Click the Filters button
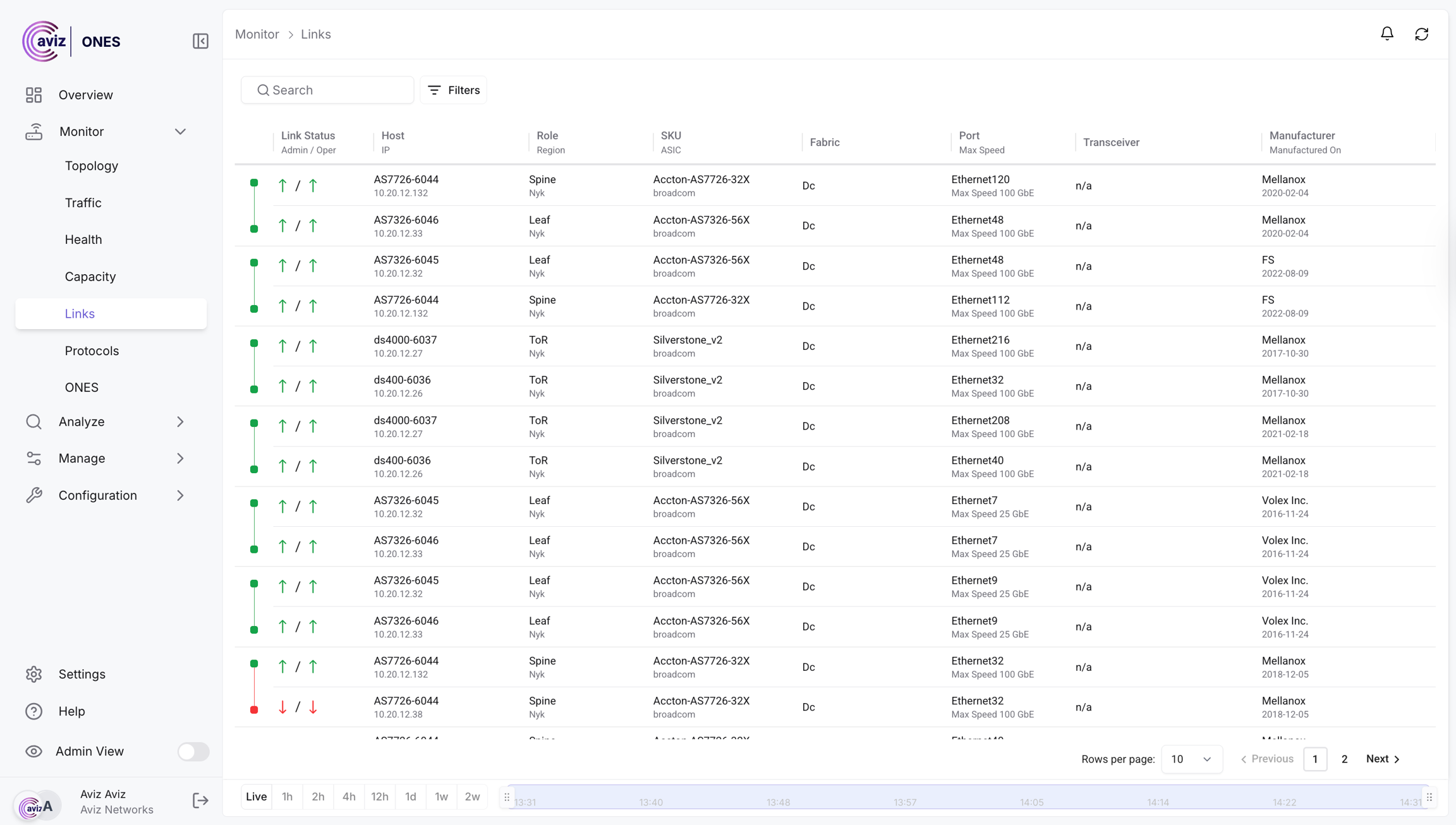 (453, 90)
